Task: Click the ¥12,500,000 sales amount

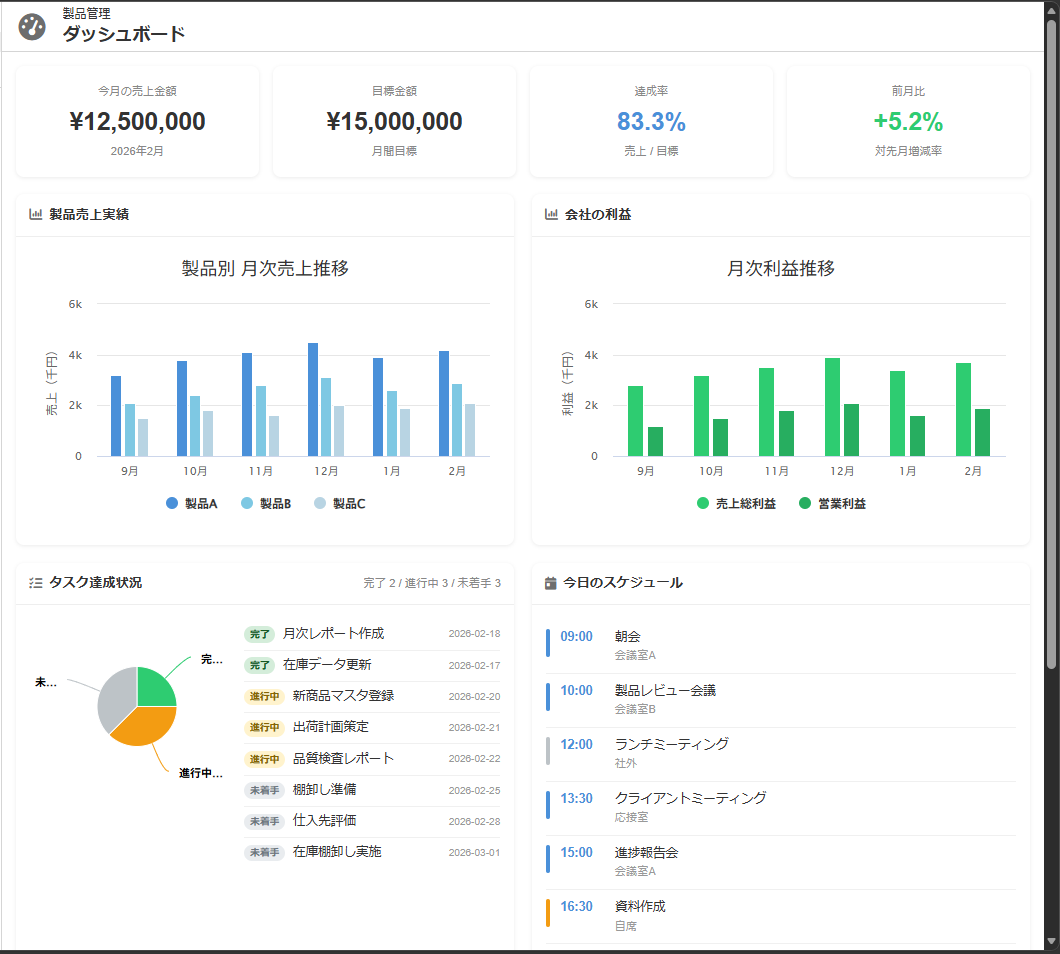Action: [137, 122]
